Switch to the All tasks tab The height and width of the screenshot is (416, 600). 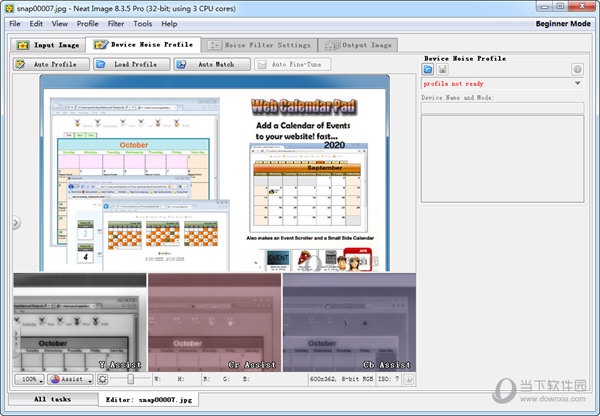[52, 399]
